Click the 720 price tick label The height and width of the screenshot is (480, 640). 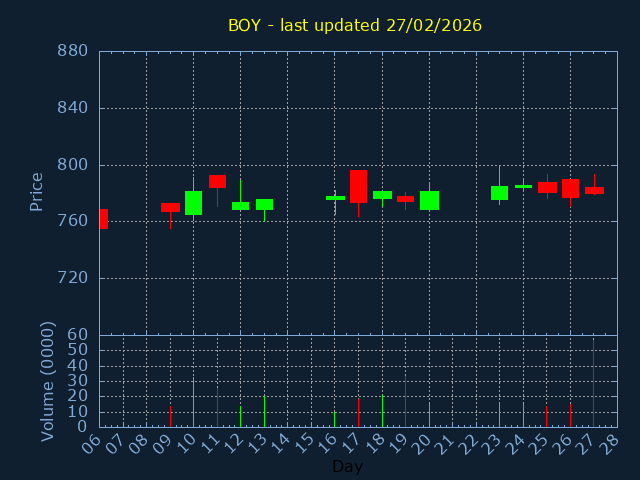click(72, 278)
